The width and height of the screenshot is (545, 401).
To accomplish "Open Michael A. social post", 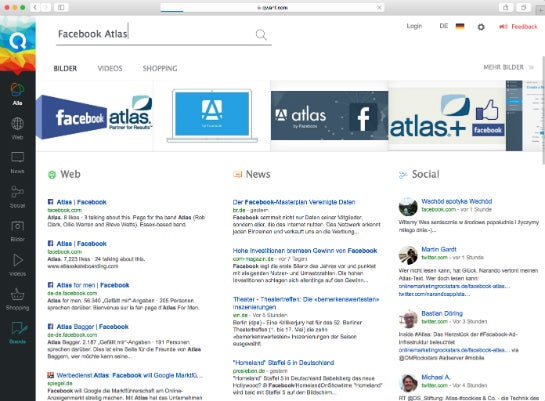I will point(436,377).
